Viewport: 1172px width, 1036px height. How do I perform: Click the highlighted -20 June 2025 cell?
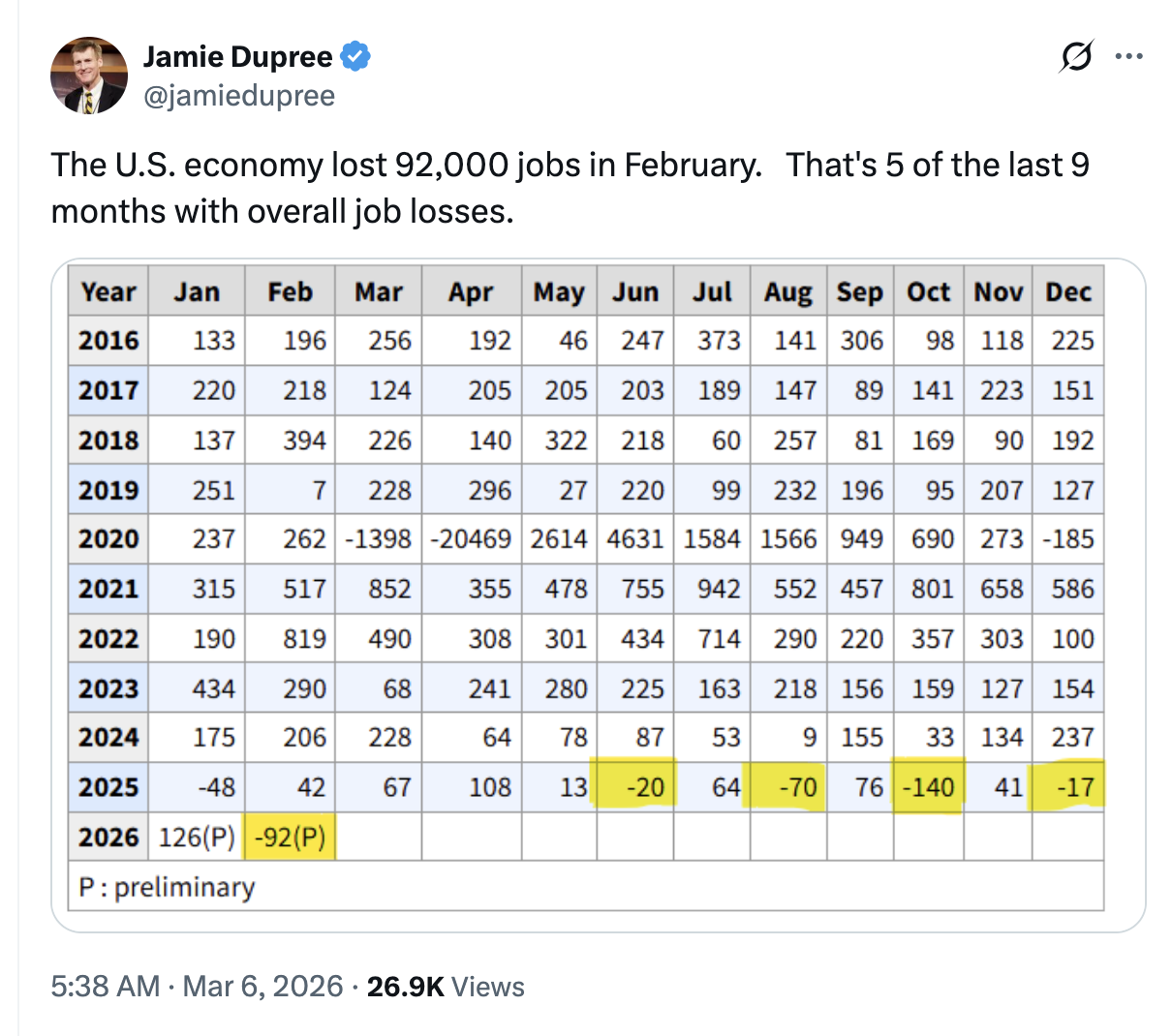[x=639, y=787]
